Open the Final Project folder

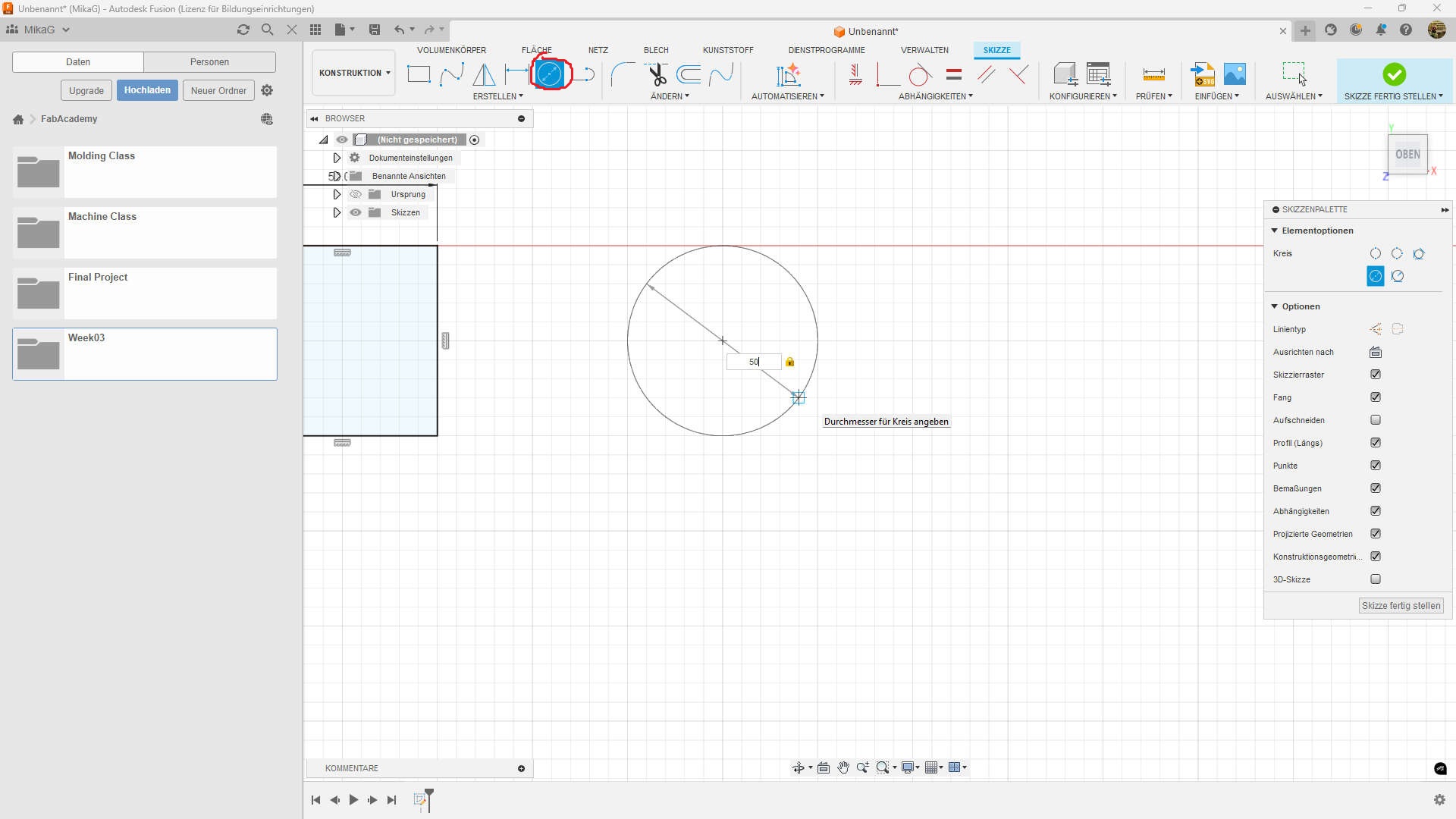pyautogui.click(x=145, y=293)
